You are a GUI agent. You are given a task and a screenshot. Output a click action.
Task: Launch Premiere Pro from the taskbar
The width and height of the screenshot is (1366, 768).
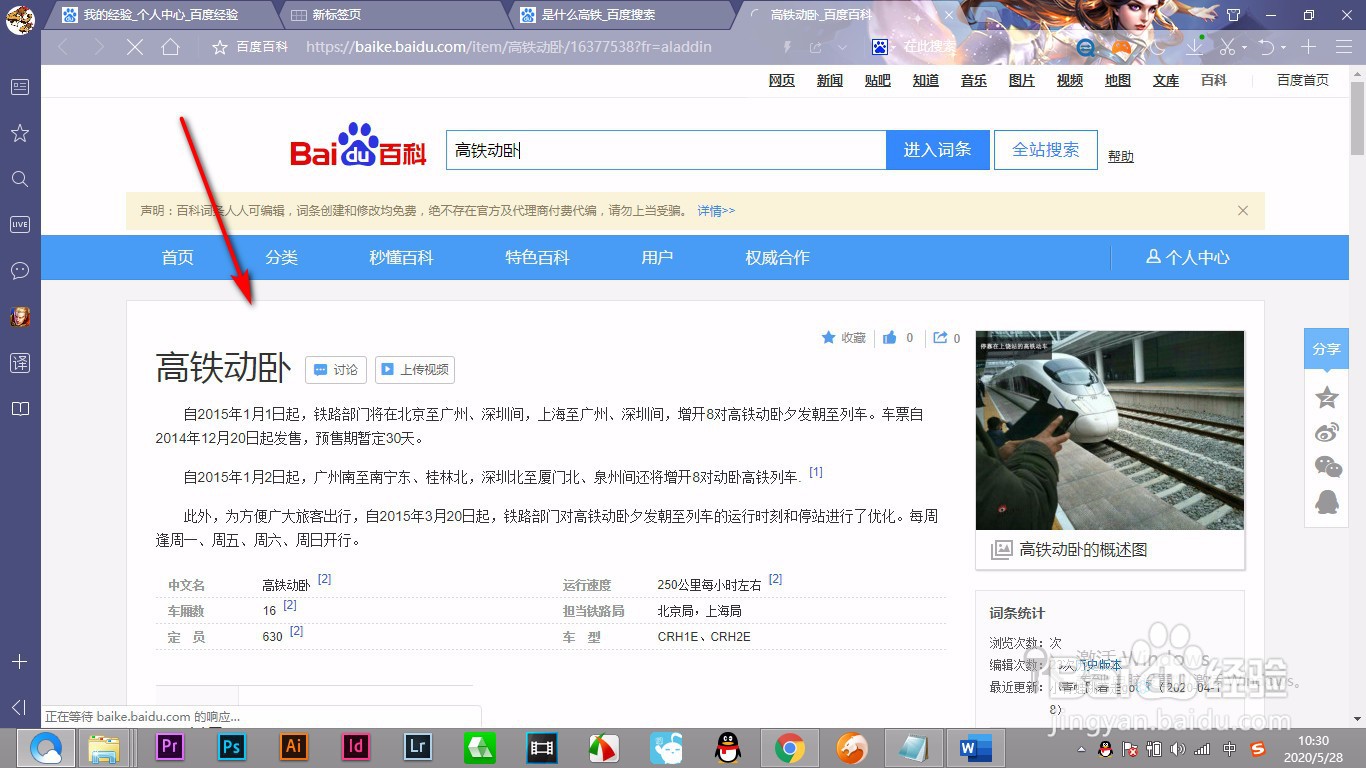pos(170,747)
